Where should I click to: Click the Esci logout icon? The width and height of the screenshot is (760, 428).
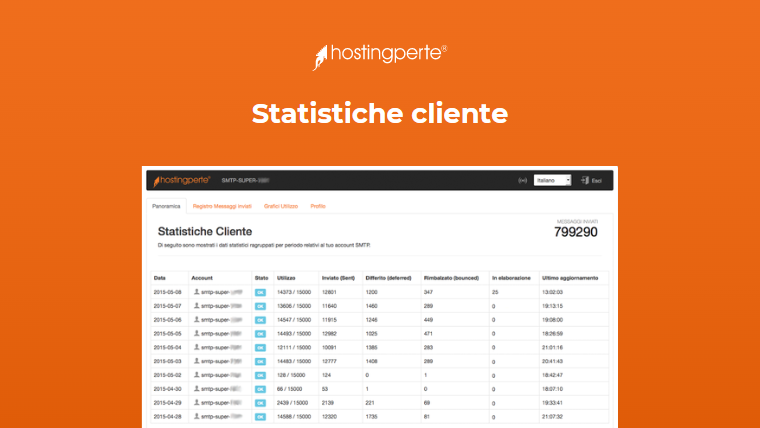584,181
